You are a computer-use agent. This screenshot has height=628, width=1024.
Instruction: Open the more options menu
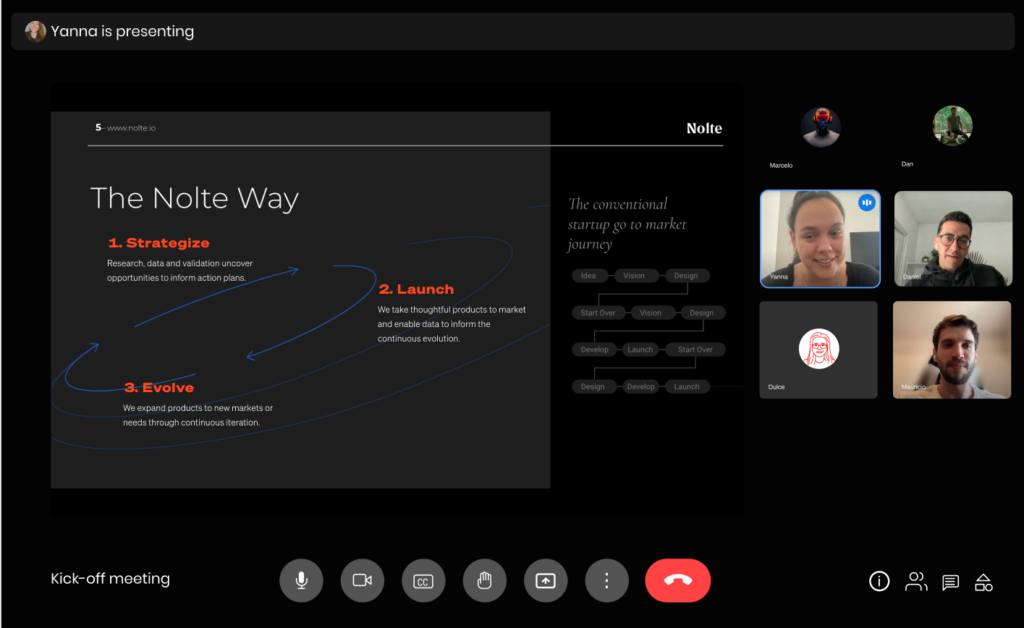(x=606, y=580)
